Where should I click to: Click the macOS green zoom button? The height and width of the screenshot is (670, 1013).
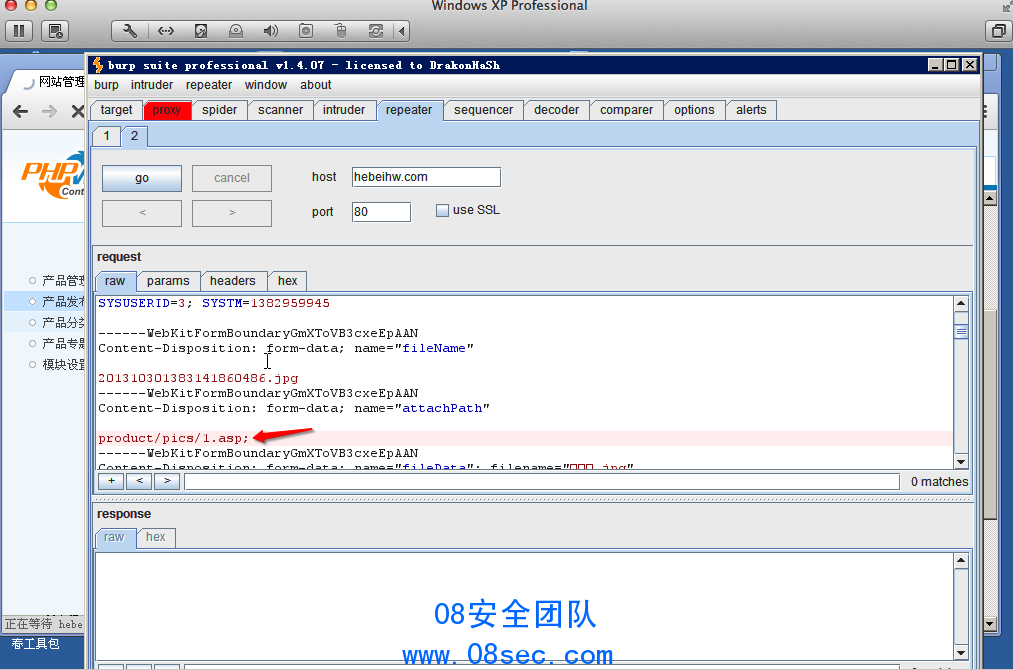pyautogui.click(x=51, y=5)
